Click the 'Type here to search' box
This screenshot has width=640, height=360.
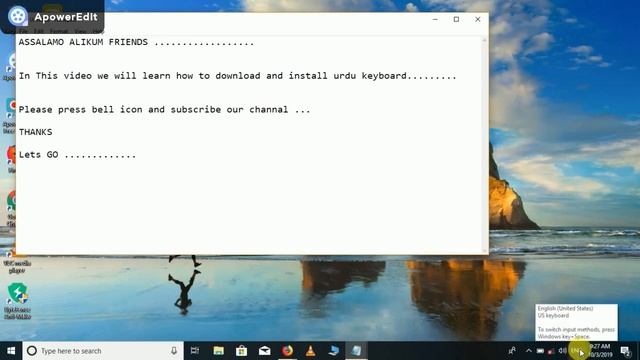[103, 351]
